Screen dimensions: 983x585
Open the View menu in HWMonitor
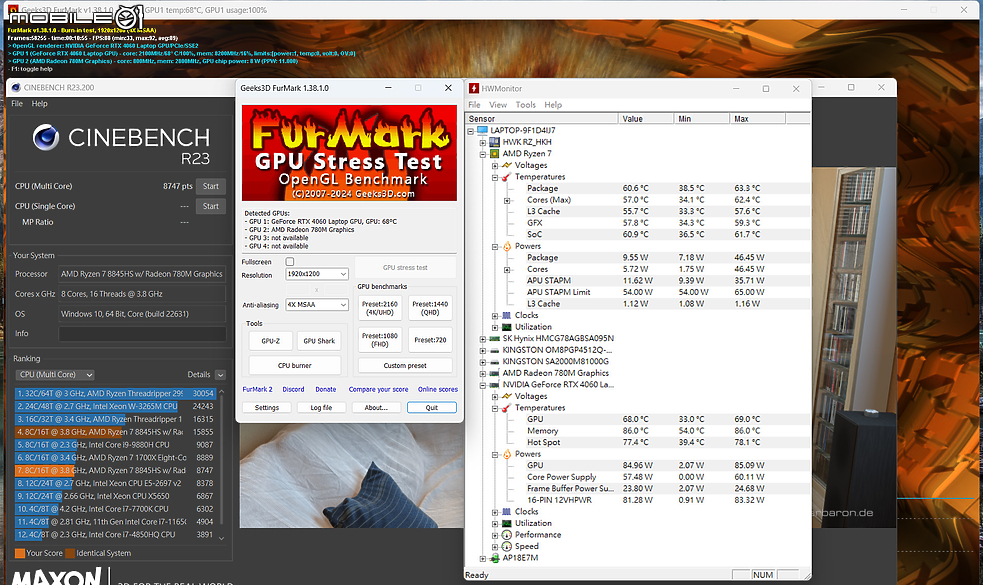[498, 105]
